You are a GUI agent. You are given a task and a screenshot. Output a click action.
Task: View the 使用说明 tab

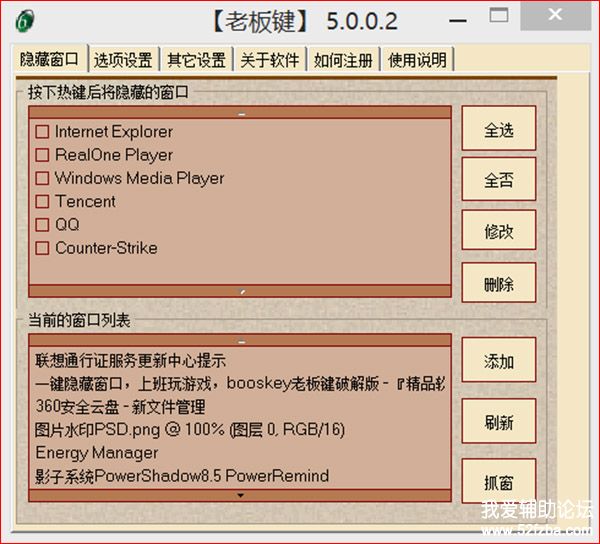click(417, 60)
